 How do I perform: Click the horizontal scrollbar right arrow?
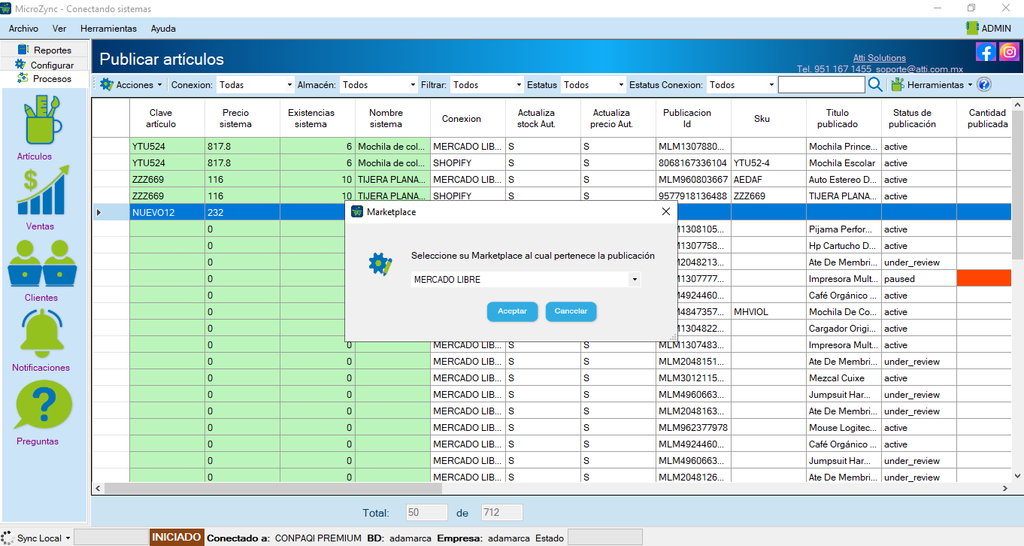point(1005,488)
